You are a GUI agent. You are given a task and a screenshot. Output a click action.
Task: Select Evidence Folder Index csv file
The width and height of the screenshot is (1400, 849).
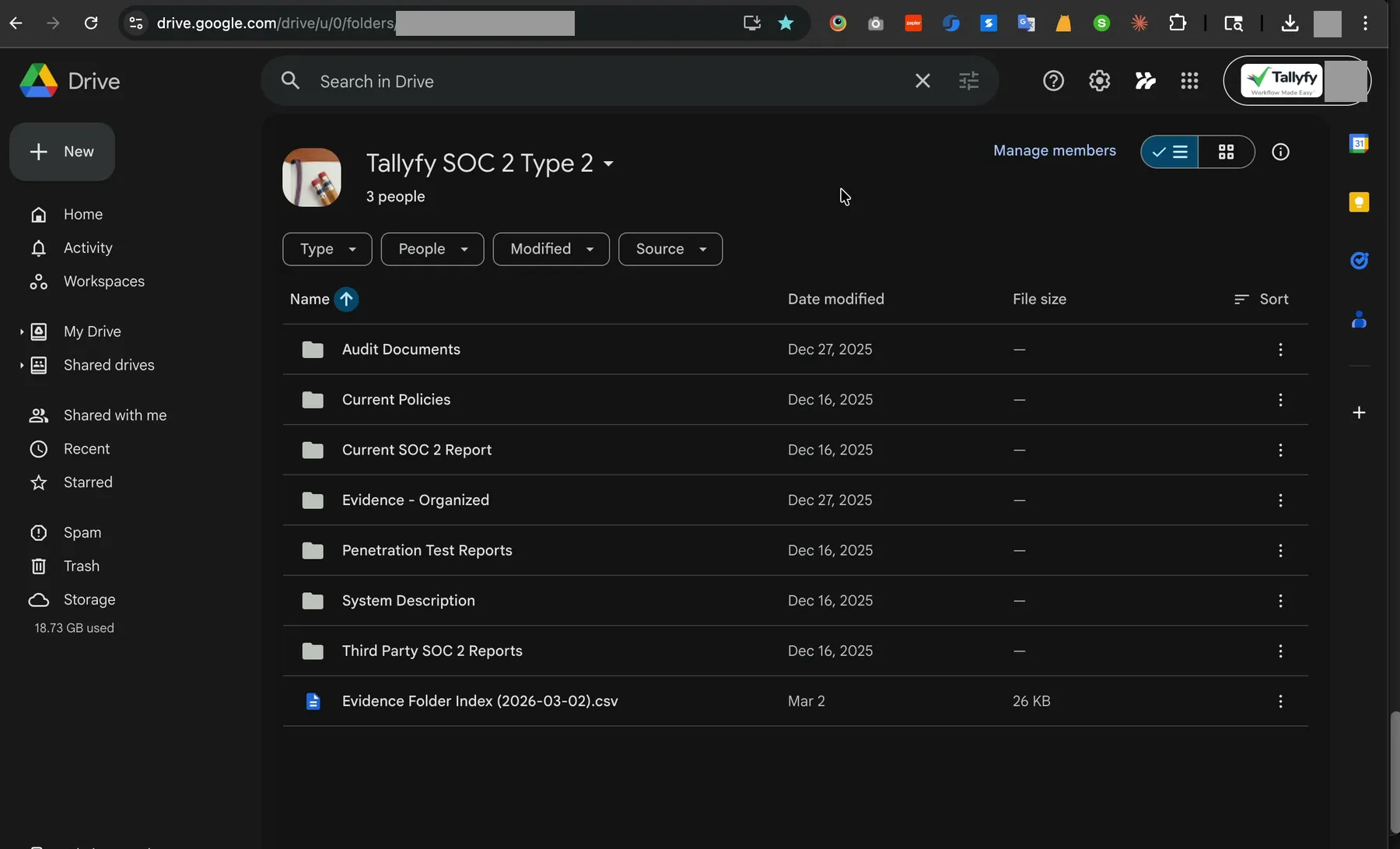pos(795,701)
